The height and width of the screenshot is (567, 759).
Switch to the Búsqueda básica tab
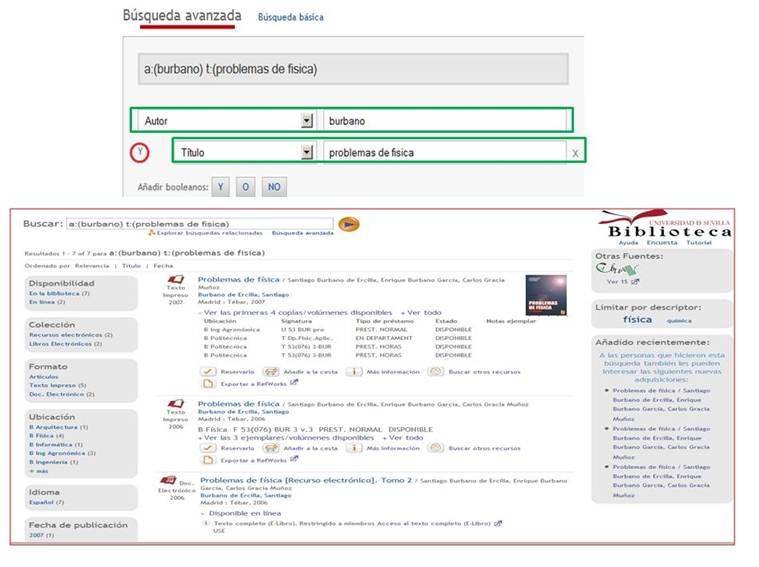(290, 17)
